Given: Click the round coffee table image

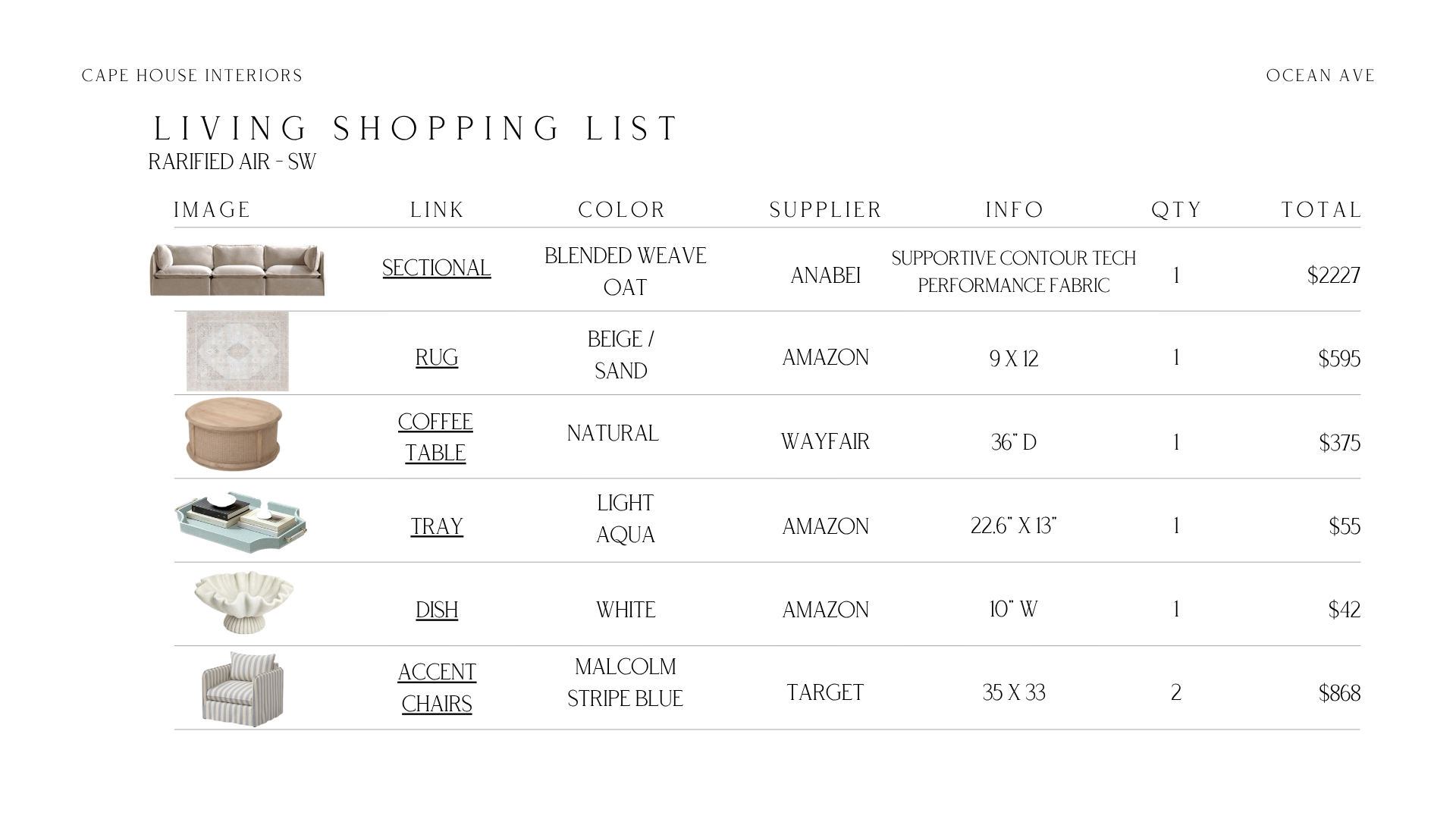Looking at the screenshot, I should 234,435.
